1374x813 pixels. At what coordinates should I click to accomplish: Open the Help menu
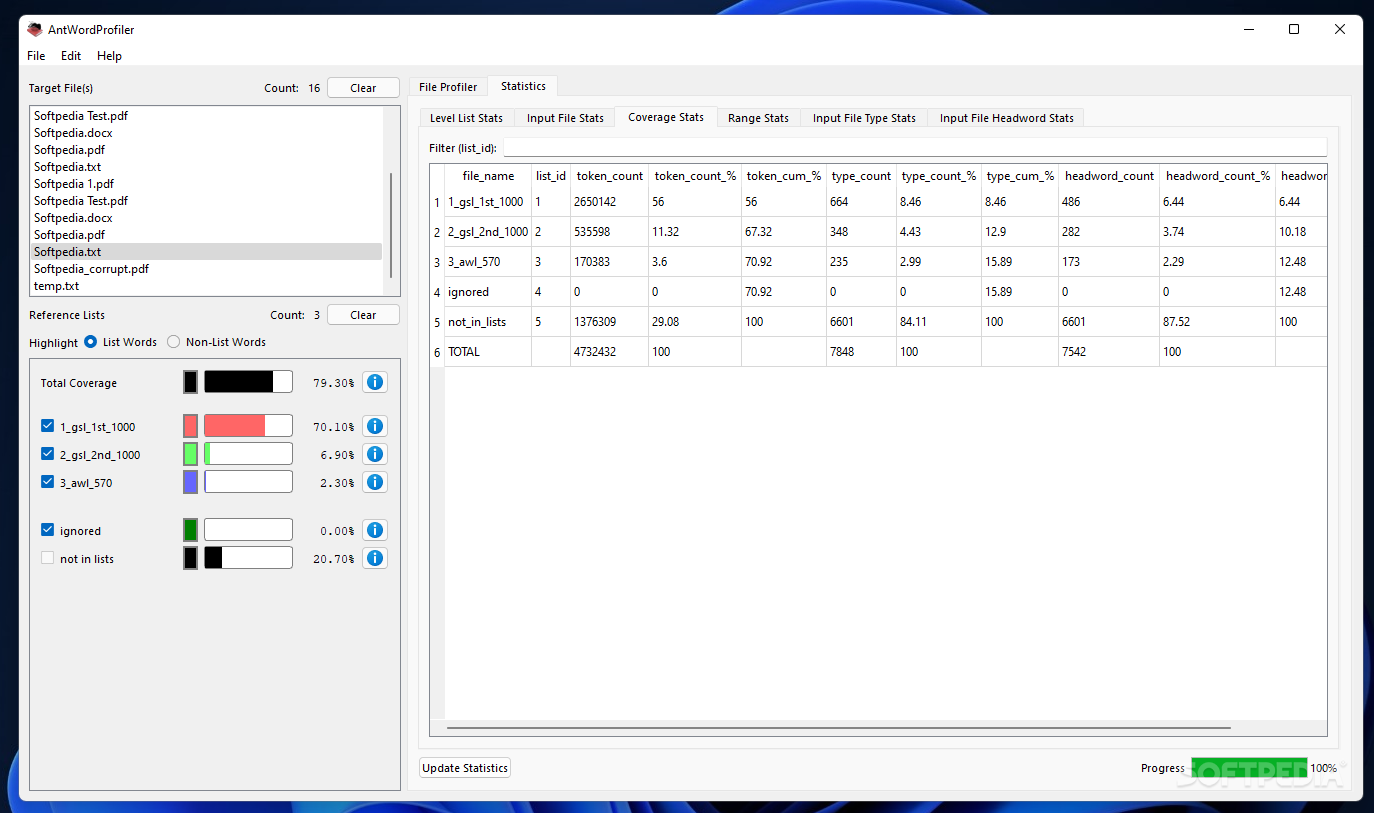109,56
